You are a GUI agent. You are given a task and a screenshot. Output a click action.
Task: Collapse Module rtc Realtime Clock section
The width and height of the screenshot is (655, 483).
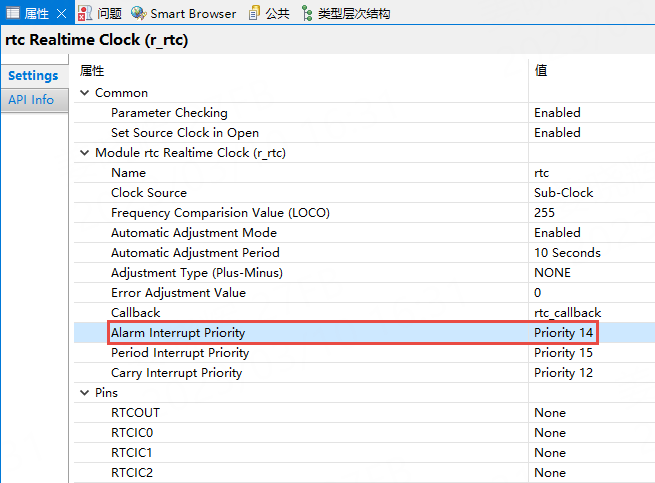[85, 153]
